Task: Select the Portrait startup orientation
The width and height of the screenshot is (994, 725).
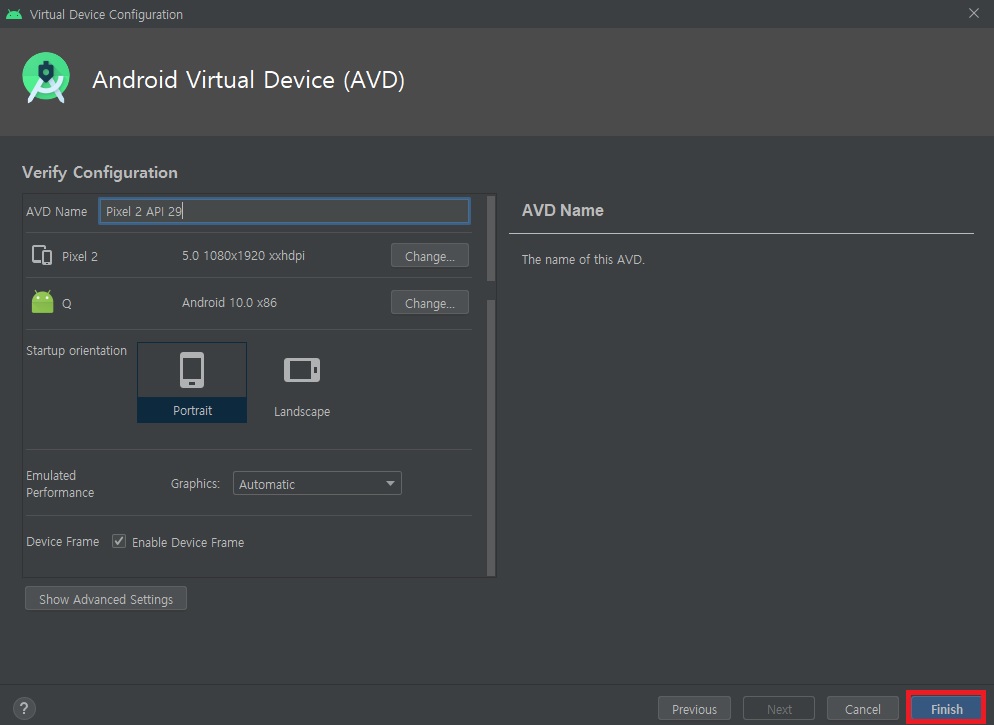Action: [x=192, y=382]
